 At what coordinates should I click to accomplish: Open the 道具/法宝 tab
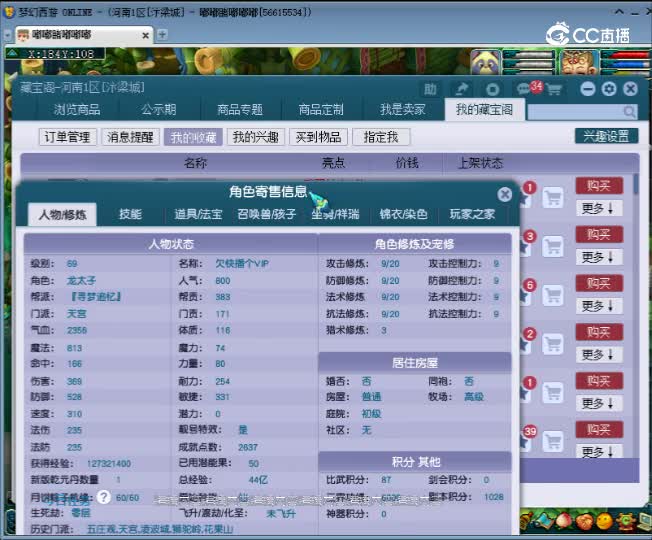198,215
